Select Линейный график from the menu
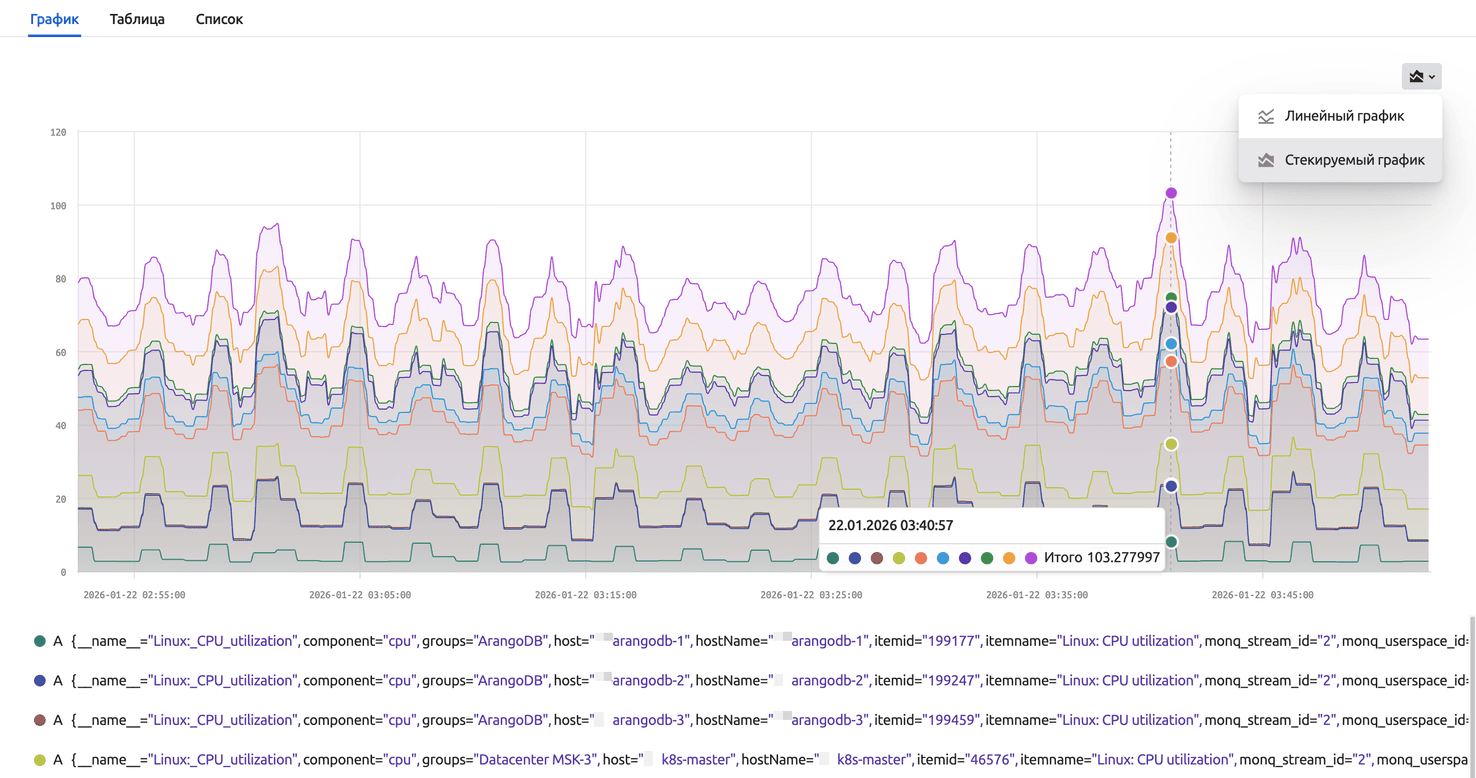The height and width of the screenshot is (778, 1476). 1344,116
